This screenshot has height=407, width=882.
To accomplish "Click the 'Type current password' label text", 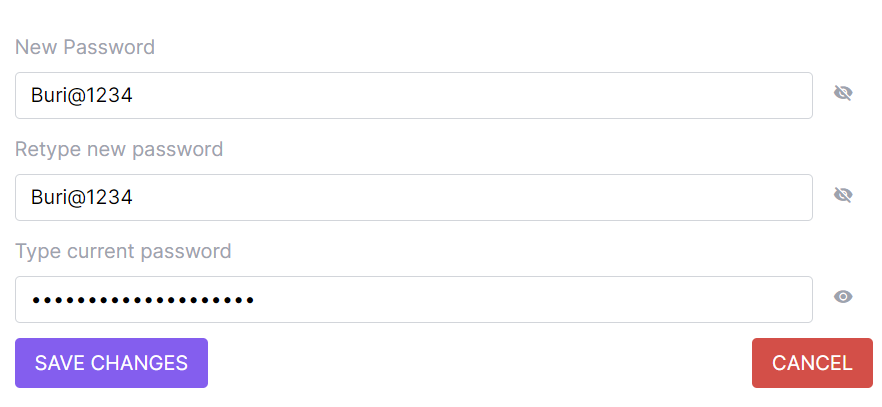I will click(x=123, y=251).
